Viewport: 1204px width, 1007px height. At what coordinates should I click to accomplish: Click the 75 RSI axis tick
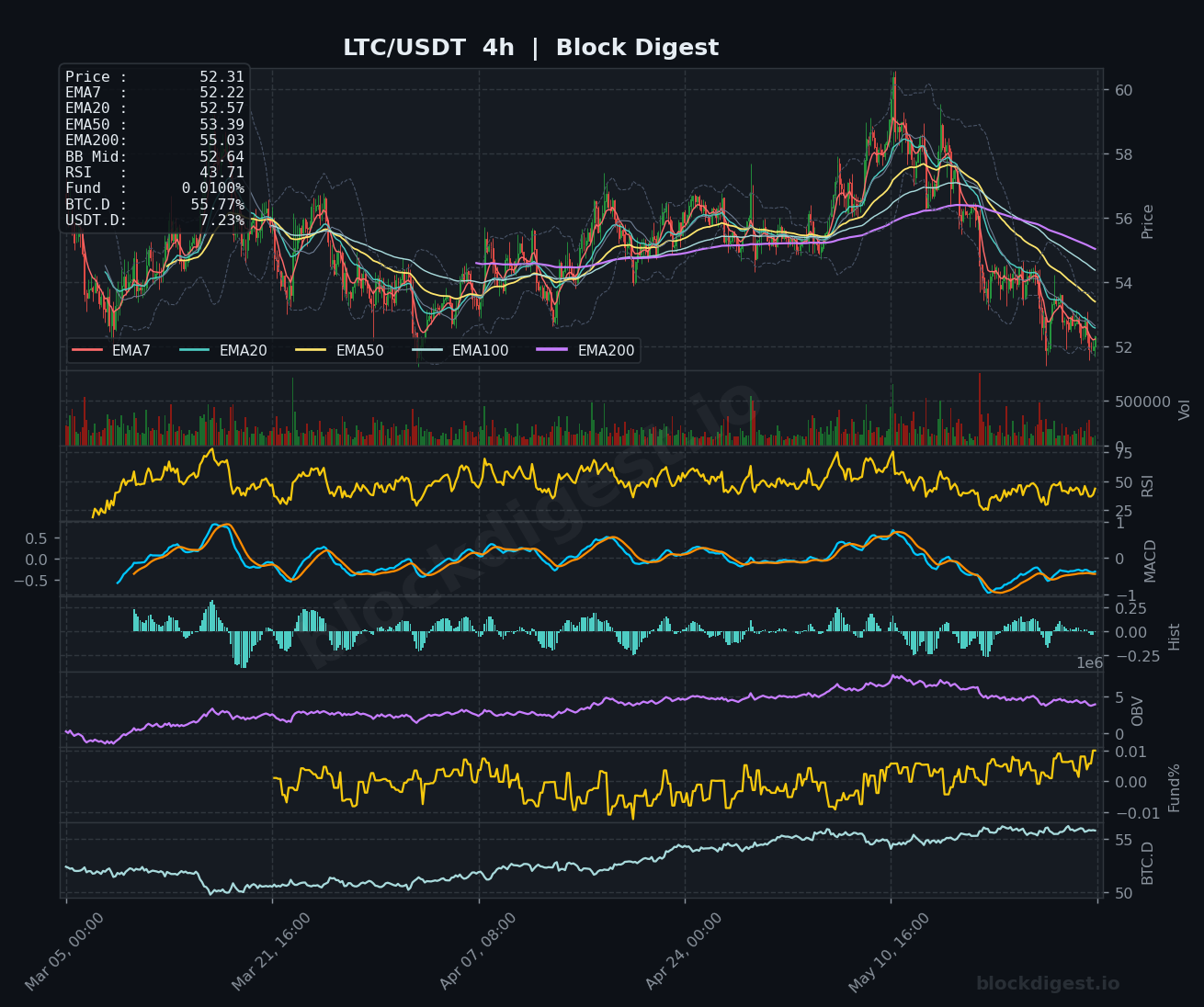point(1123,453)
